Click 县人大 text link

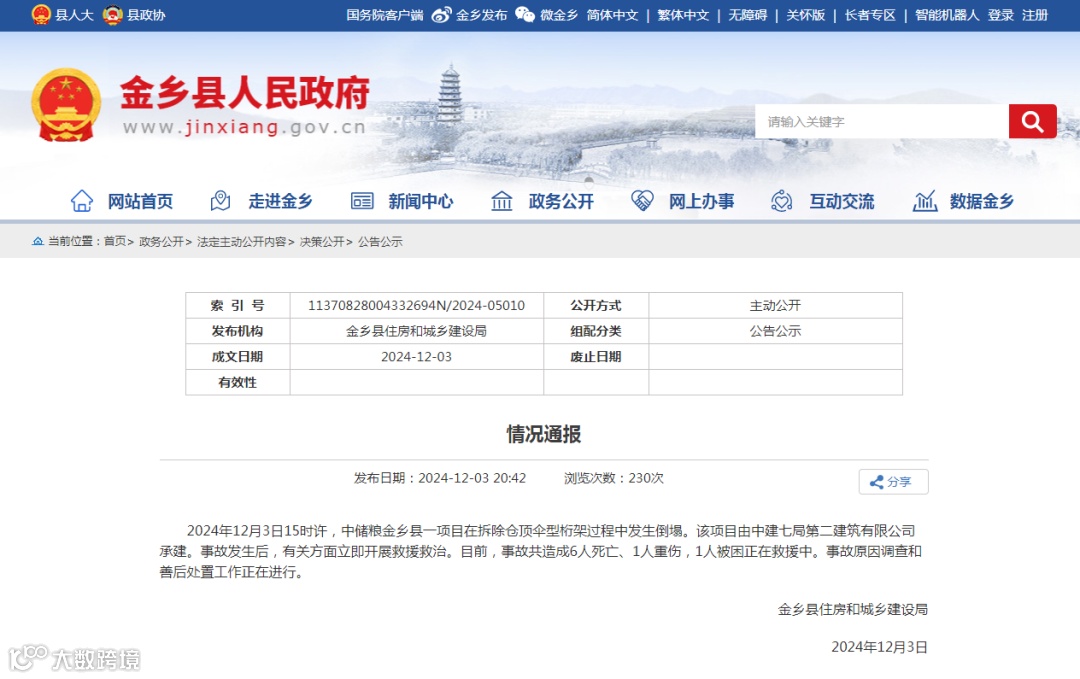(74, 15)
